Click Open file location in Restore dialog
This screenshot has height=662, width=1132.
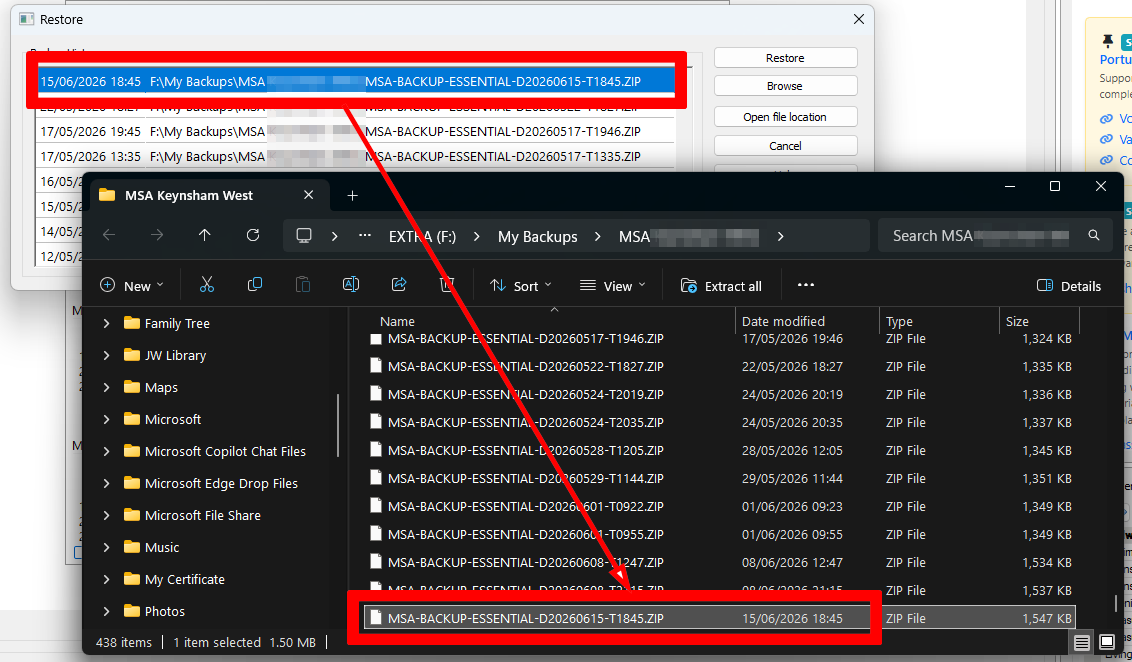point(785,117)
